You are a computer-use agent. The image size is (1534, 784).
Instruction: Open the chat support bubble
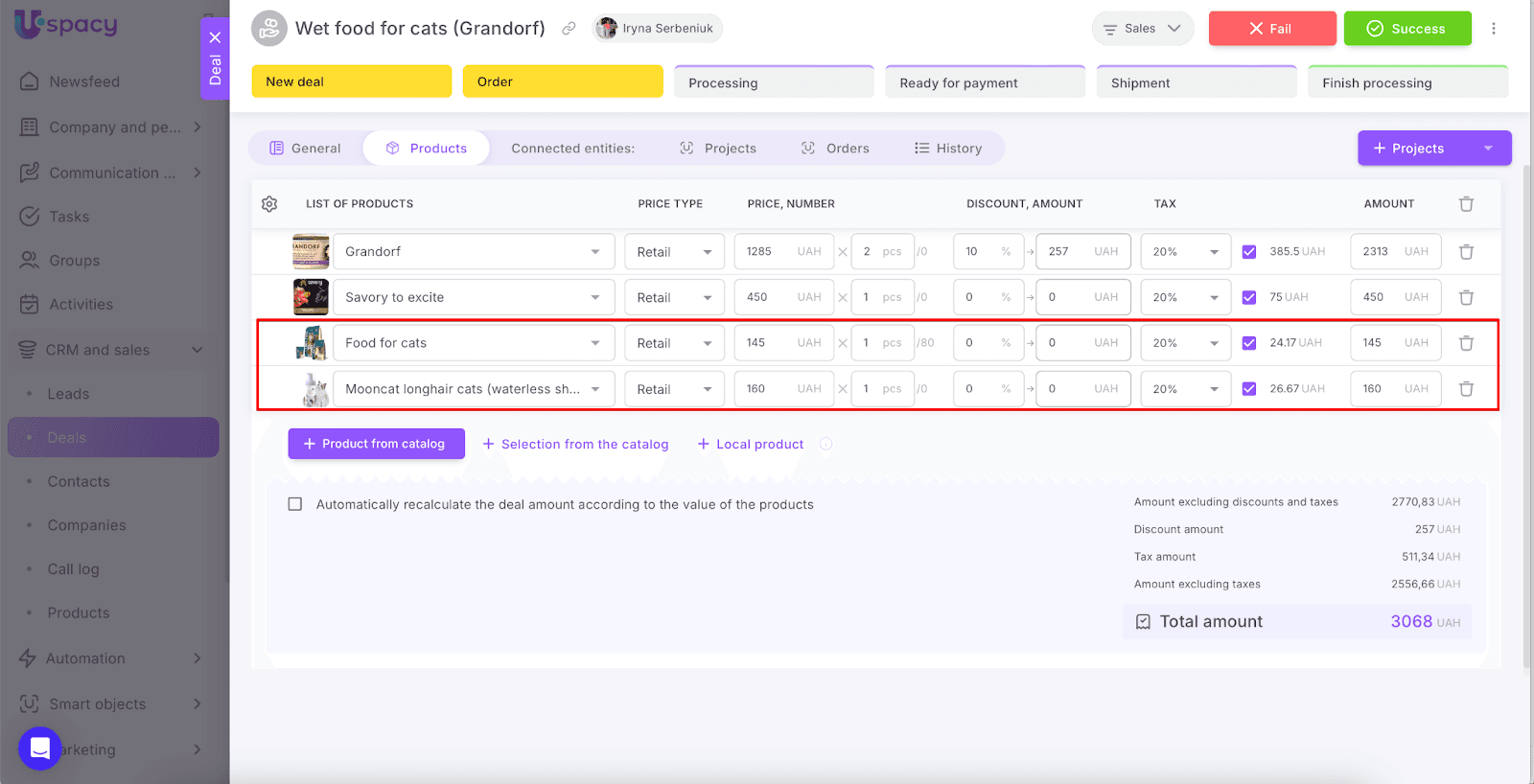pyautogui.click(x=40, y=748)
